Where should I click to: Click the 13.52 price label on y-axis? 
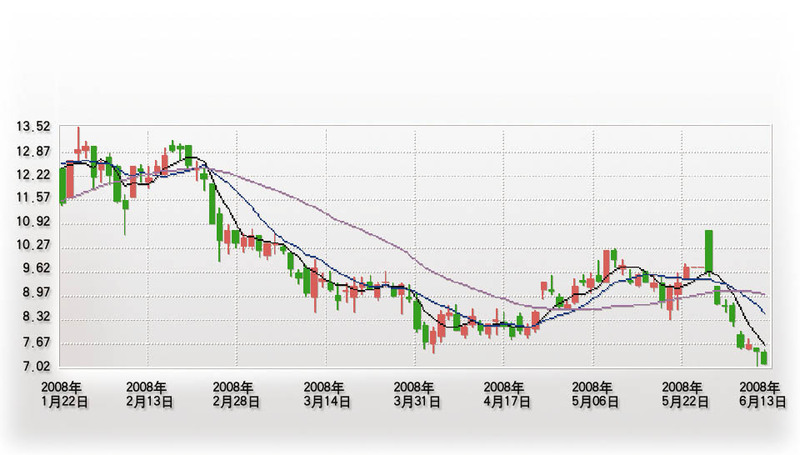(x=34, y=127)
